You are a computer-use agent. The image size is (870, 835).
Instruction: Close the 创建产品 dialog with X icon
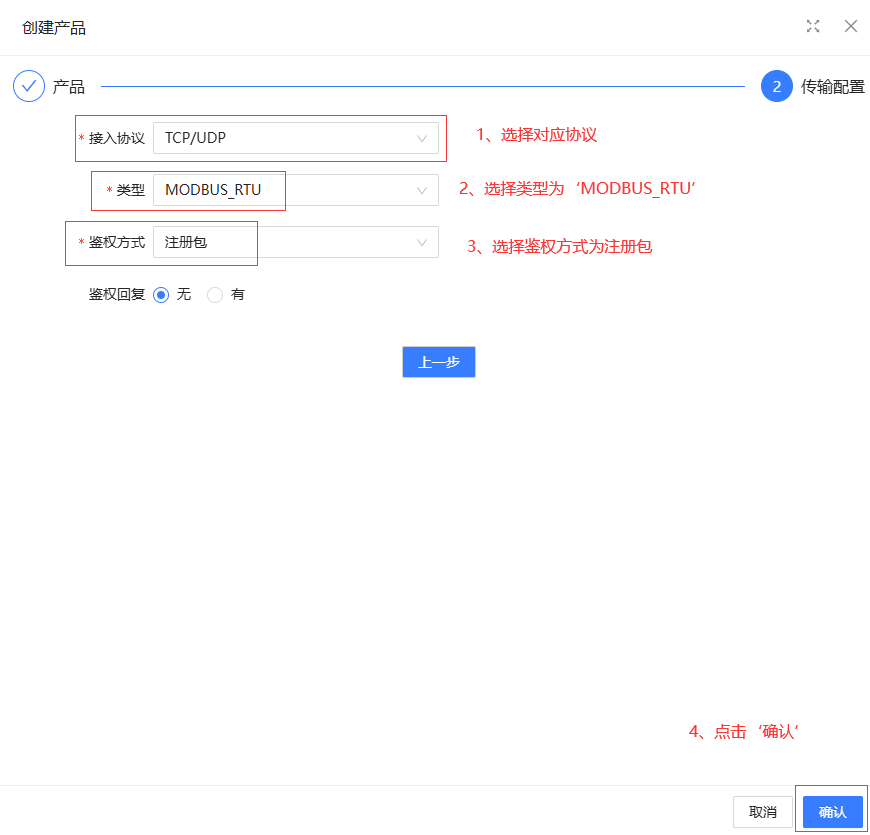(851, 27)
